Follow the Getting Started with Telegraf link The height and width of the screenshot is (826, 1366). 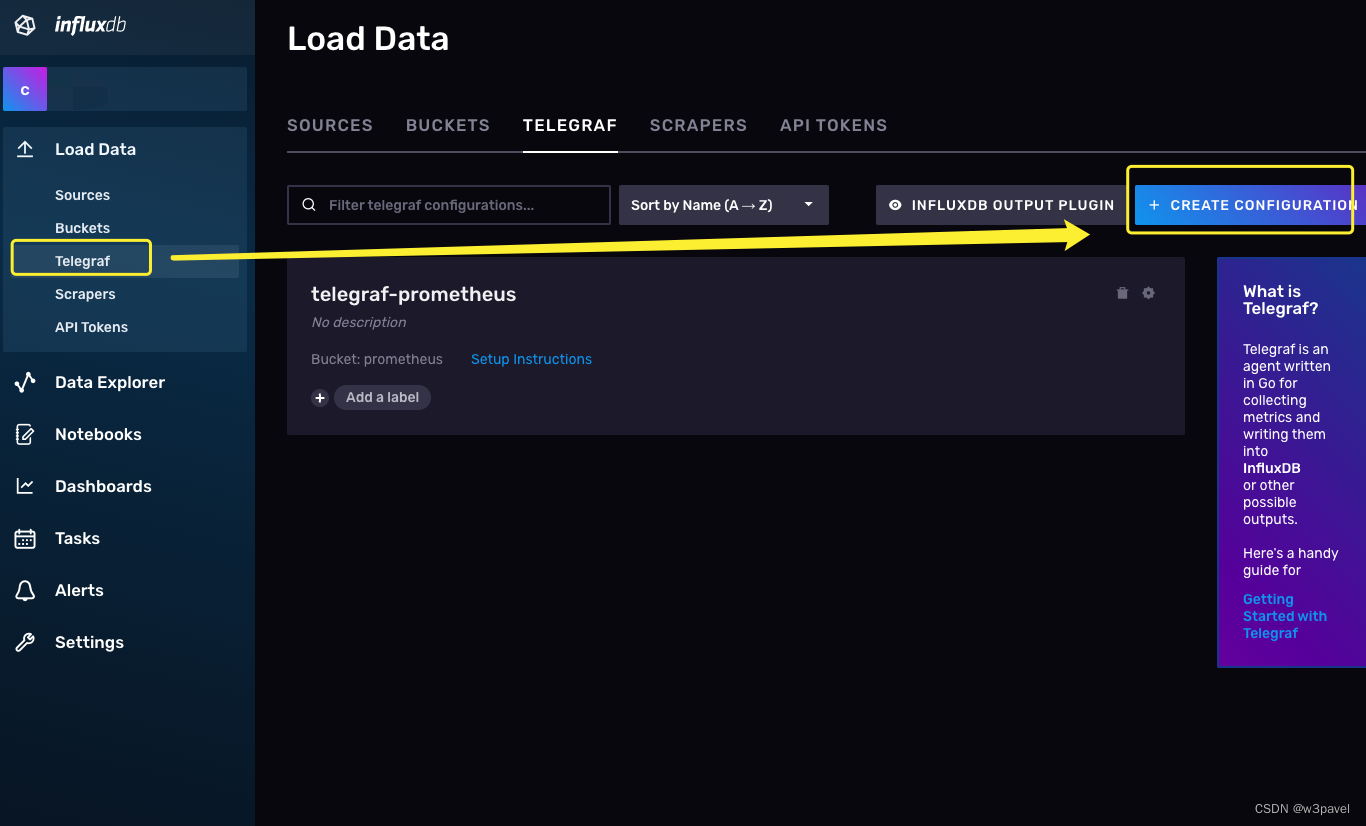click(x=1285, y=615)
